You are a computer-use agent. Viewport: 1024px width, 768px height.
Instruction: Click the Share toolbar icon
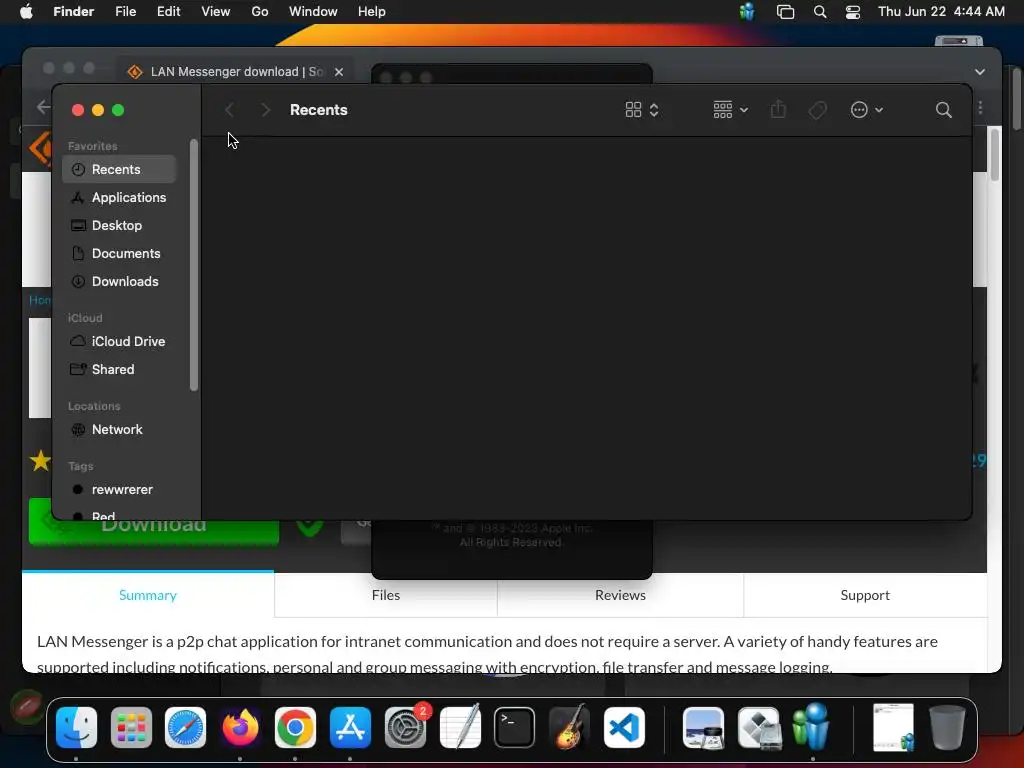pyautogui.click(x=778, y=110)
